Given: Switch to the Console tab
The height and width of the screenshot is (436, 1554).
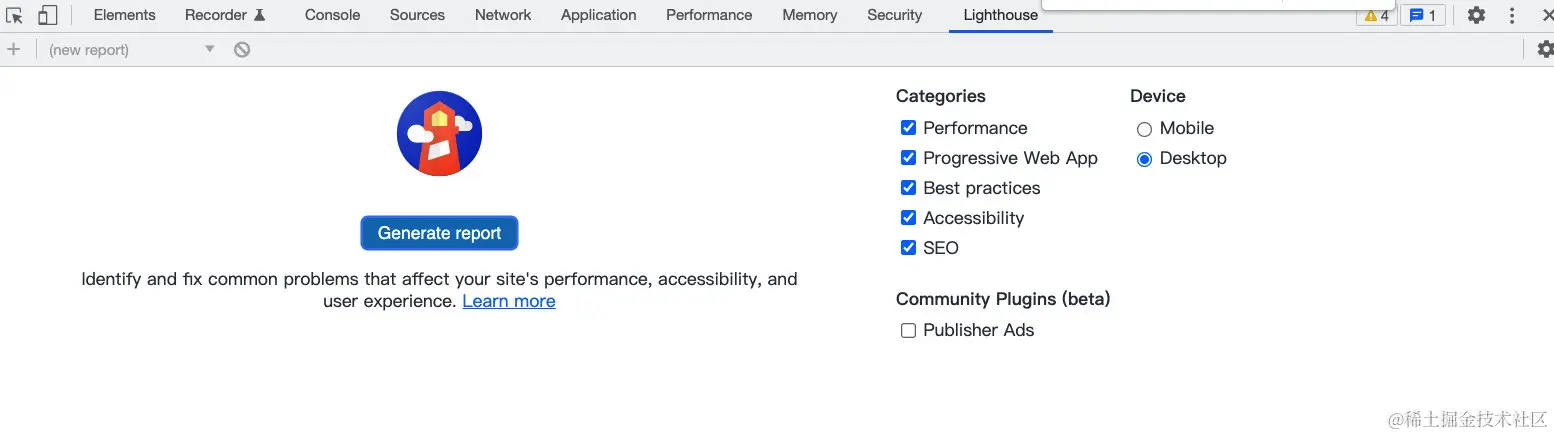Looking at the screenshot, I should coord(332,15).
